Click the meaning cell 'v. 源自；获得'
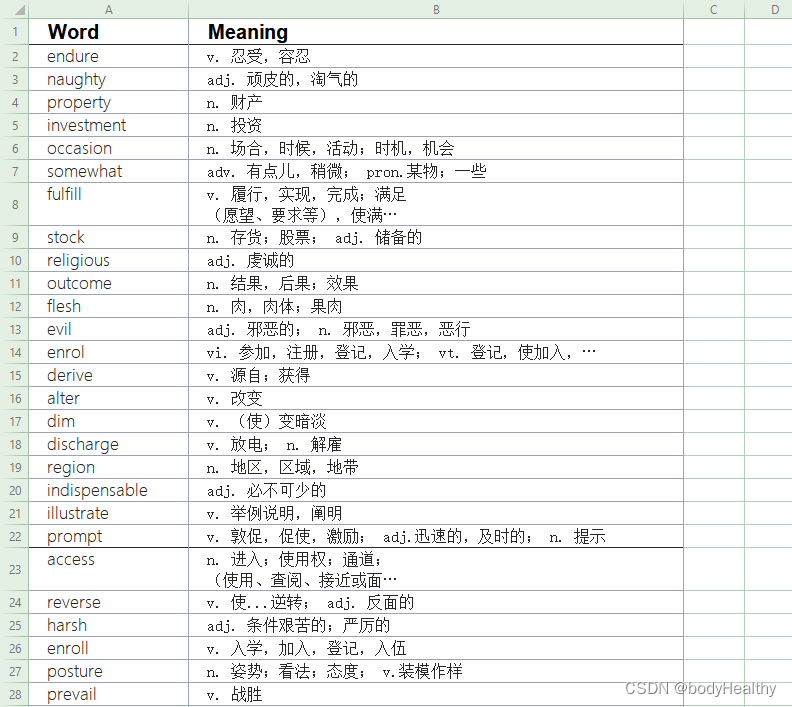 point(436,375)
